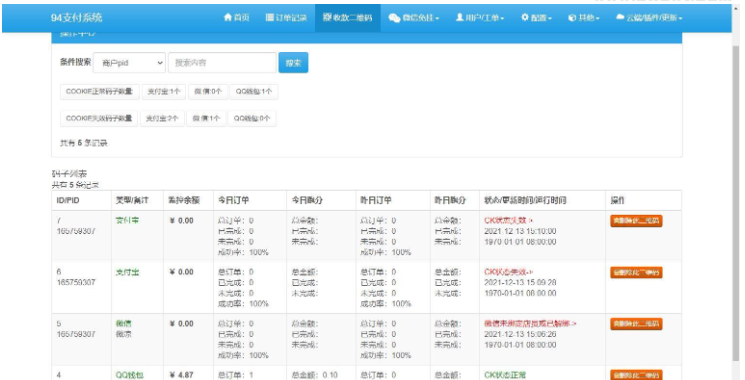745x380 pixels.
Task: Click the 支付宝:2个 filter button
Action: [x=162, y=118]
